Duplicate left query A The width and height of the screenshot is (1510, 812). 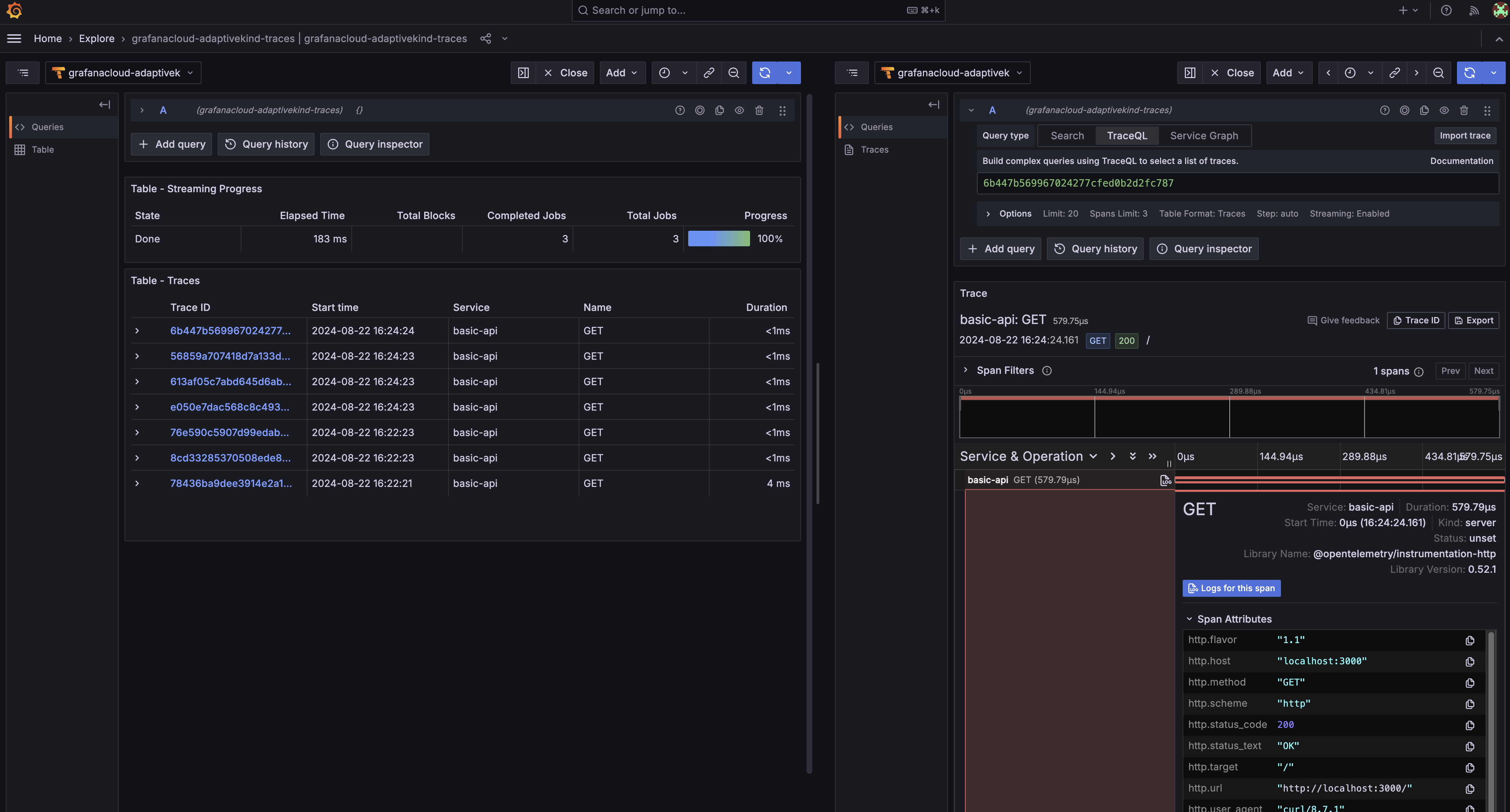(719, 110)
